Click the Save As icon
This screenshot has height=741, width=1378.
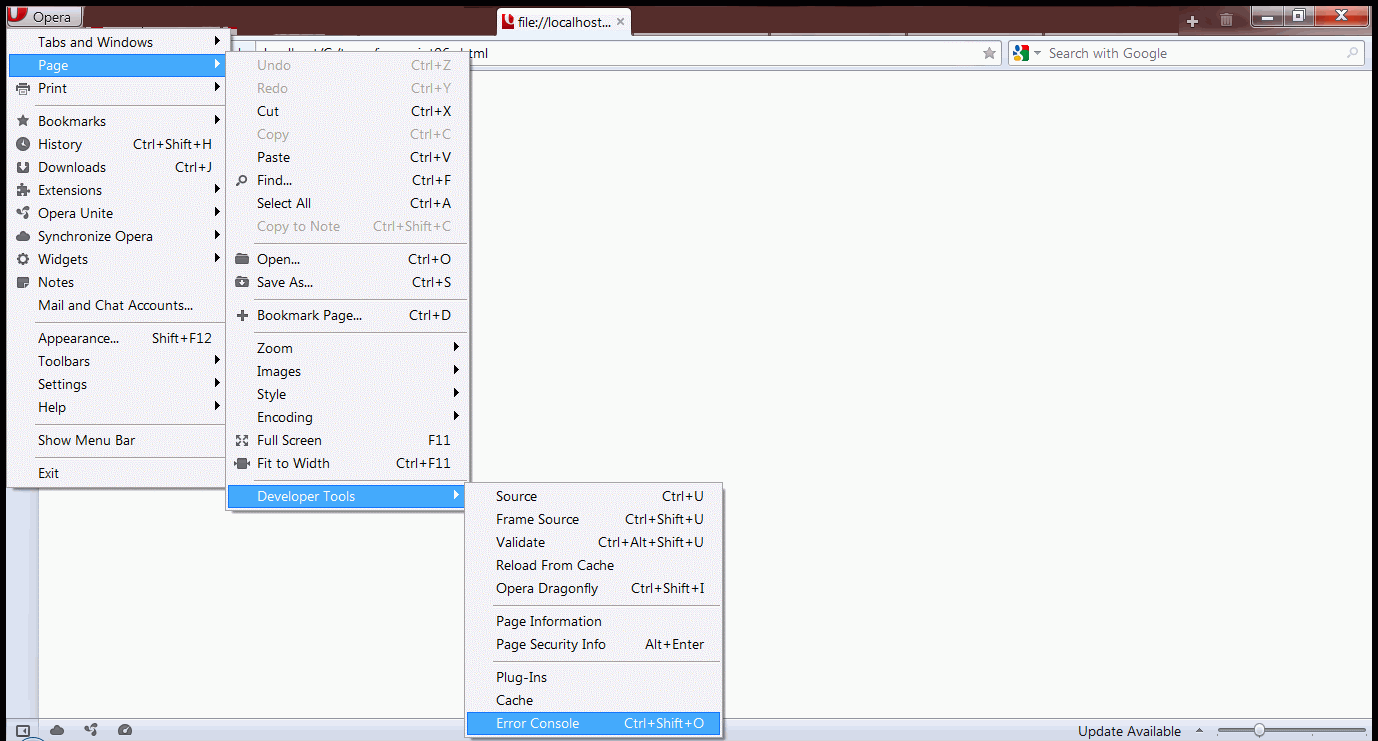241,282
